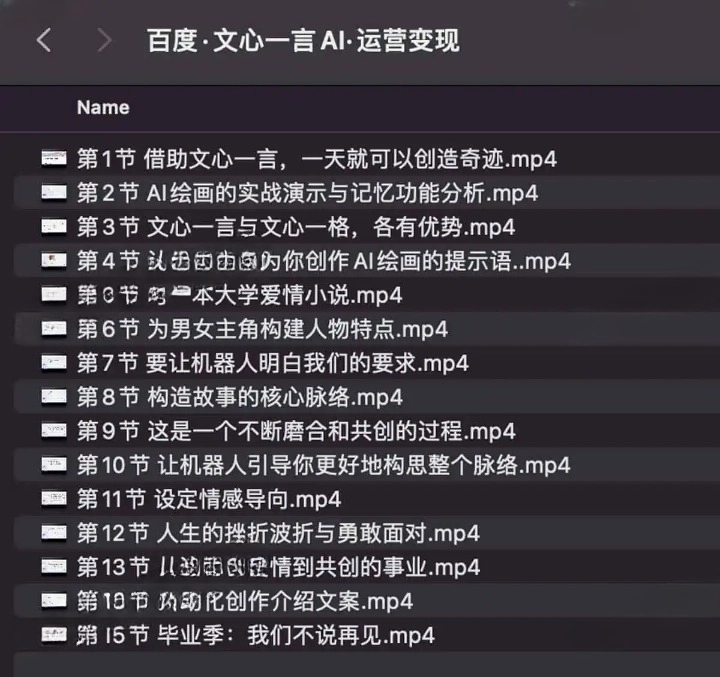Click the file icon for 第15节 video
This screenshot has height=677, width=720.
(x=54, y=635)
